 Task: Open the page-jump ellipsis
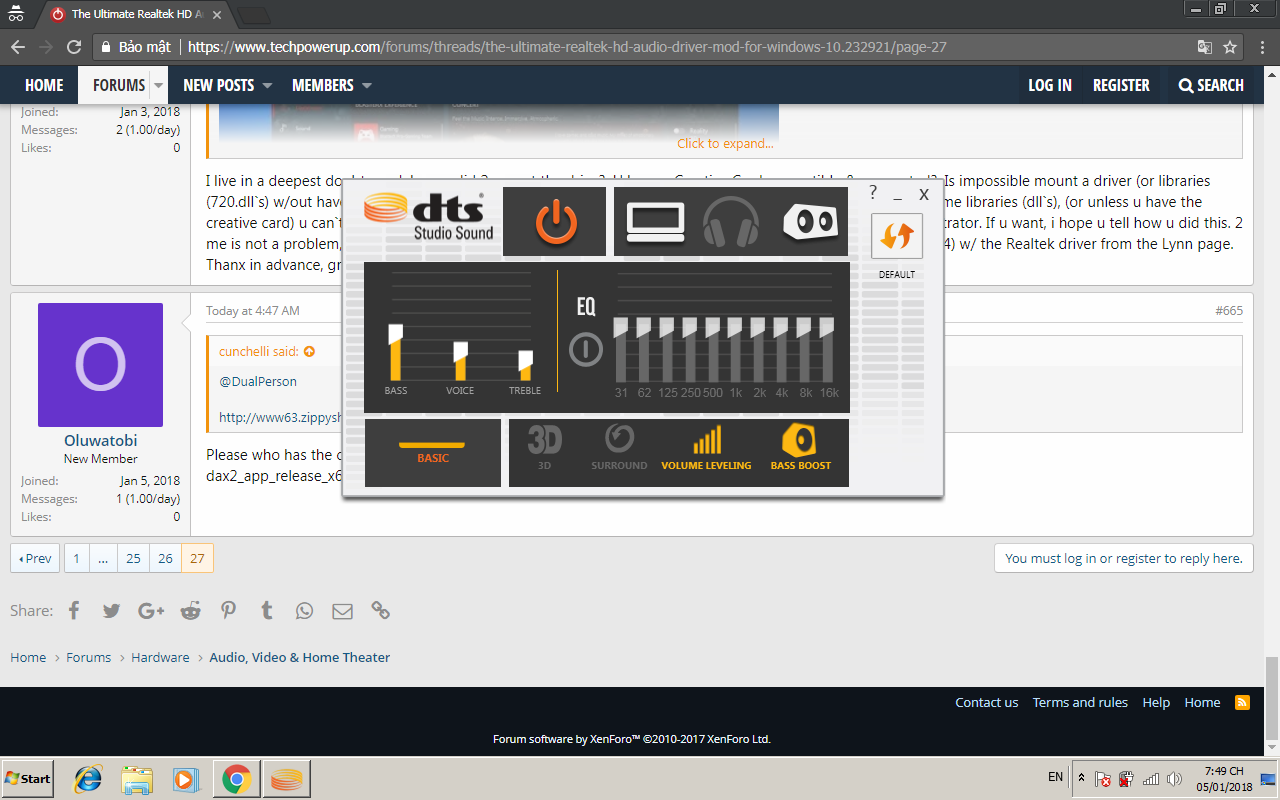point(103,558)
